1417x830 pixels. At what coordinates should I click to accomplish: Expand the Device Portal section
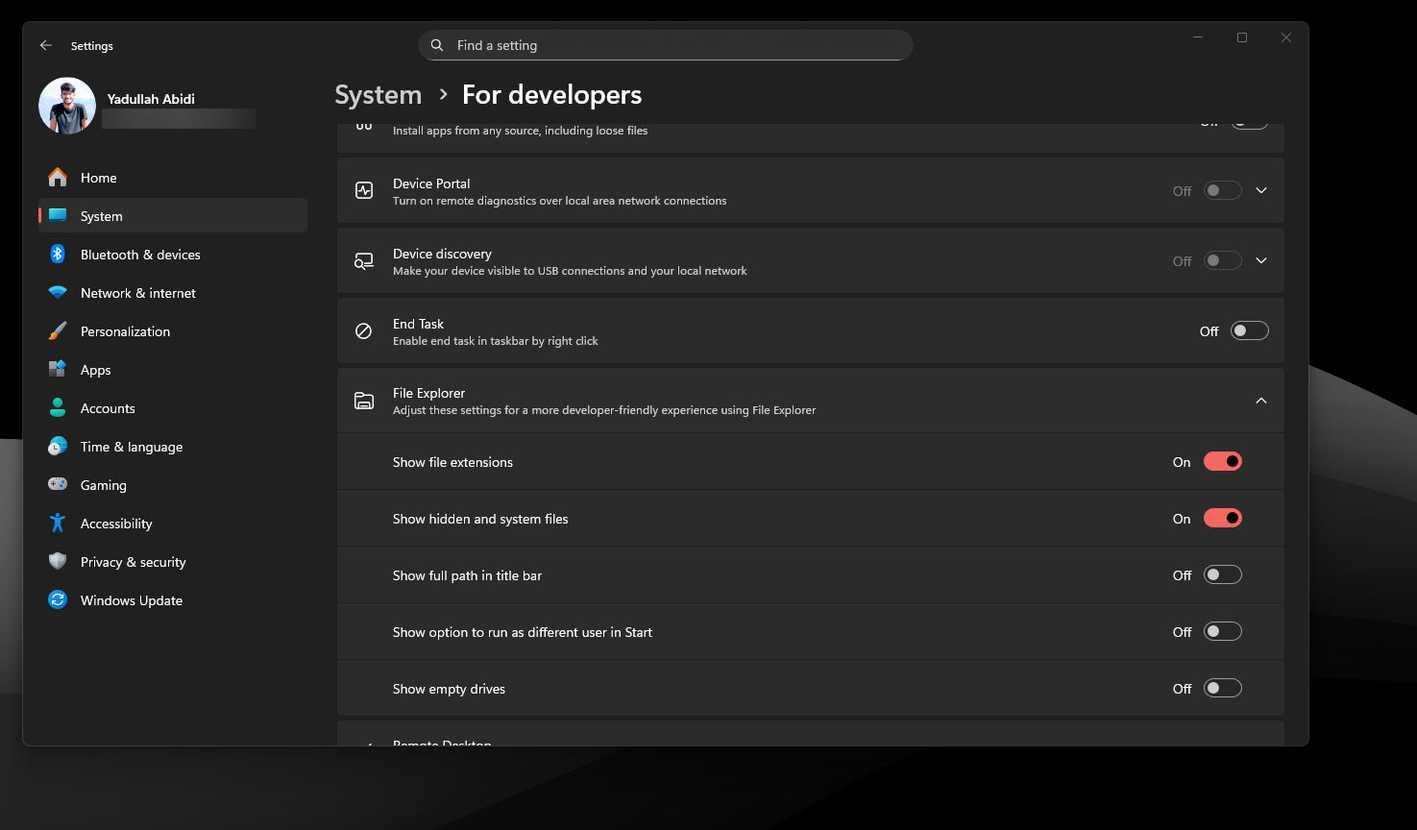tap(1261, 191)
